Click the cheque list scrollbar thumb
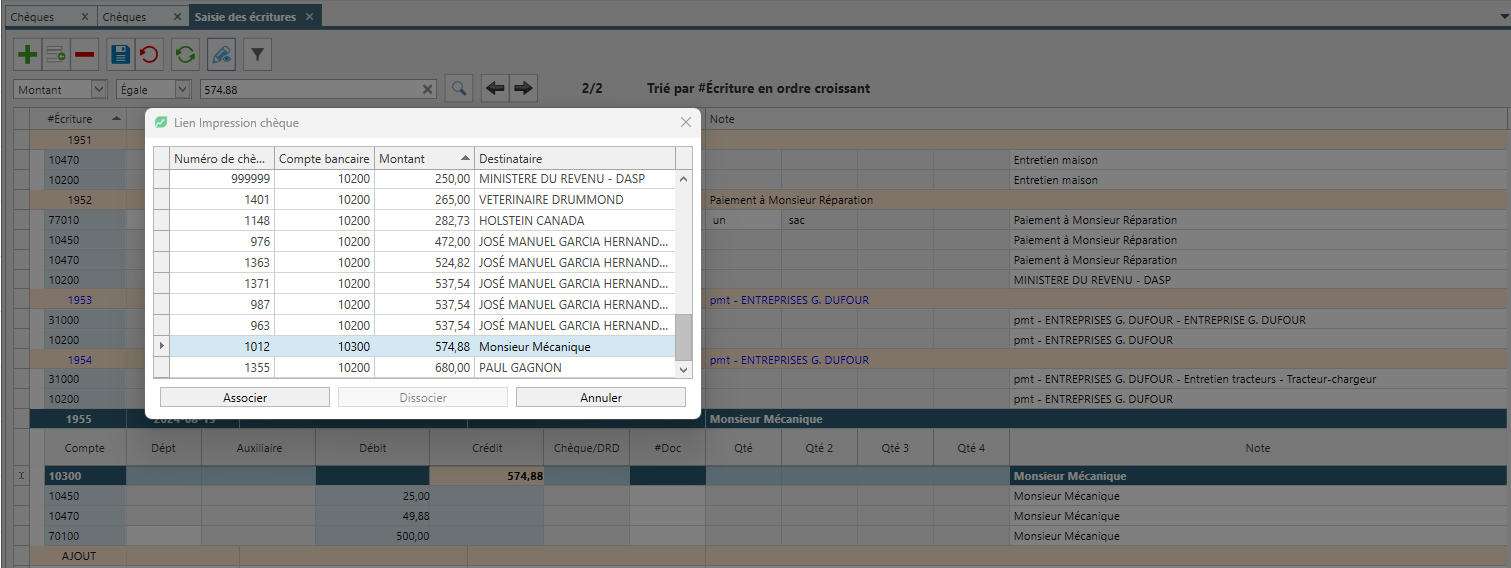The image size is (1511, 568). (684, 337)
